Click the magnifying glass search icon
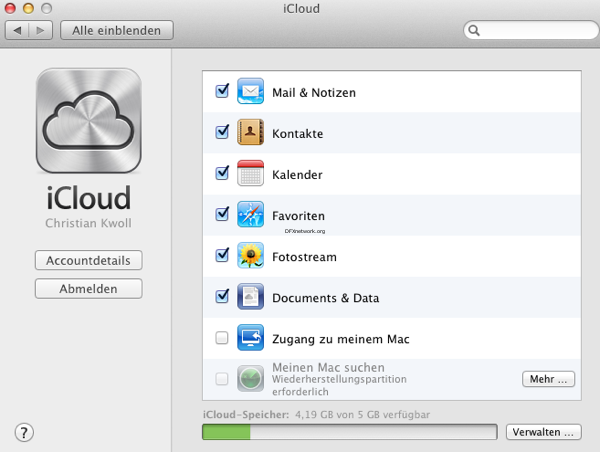 [474, 30]
